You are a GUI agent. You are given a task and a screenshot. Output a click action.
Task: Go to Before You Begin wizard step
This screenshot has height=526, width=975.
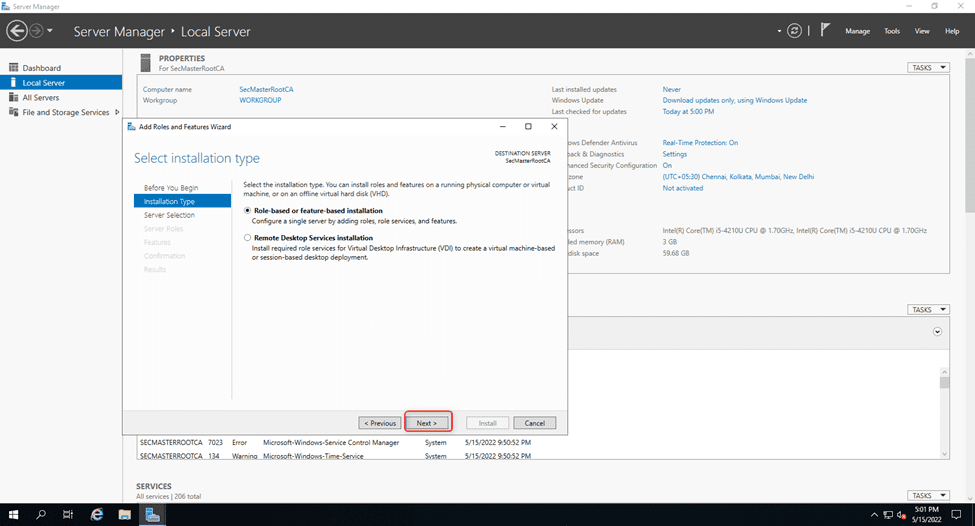coord(171,188)
